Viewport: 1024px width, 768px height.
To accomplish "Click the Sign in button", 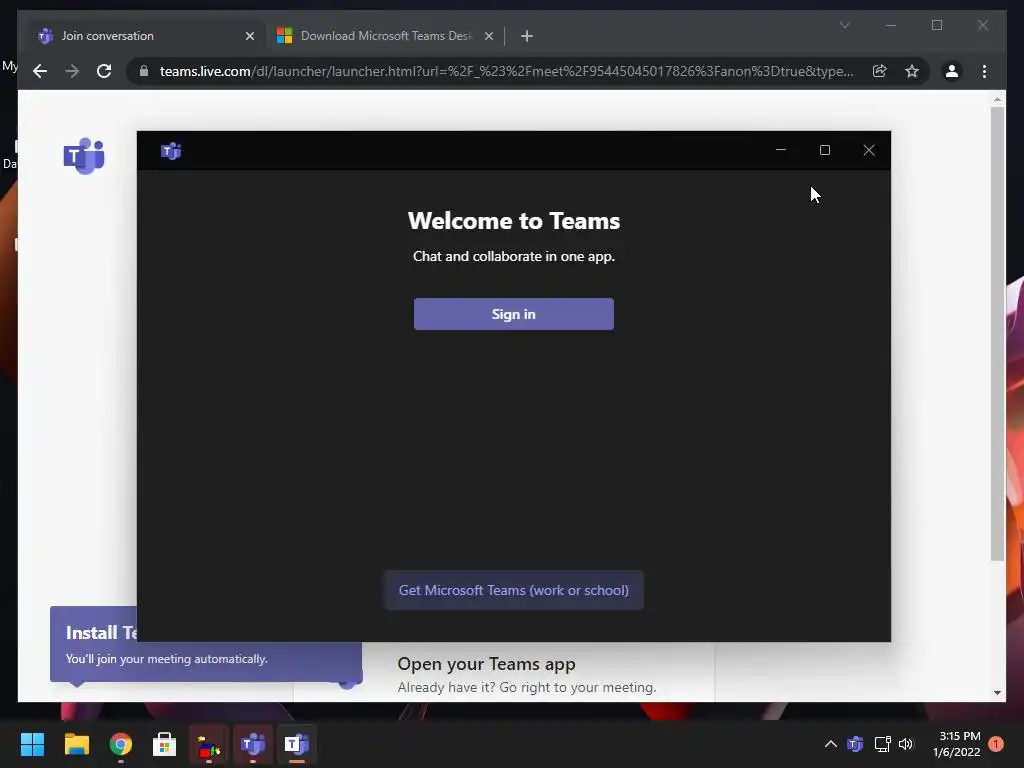I will 513,314.
